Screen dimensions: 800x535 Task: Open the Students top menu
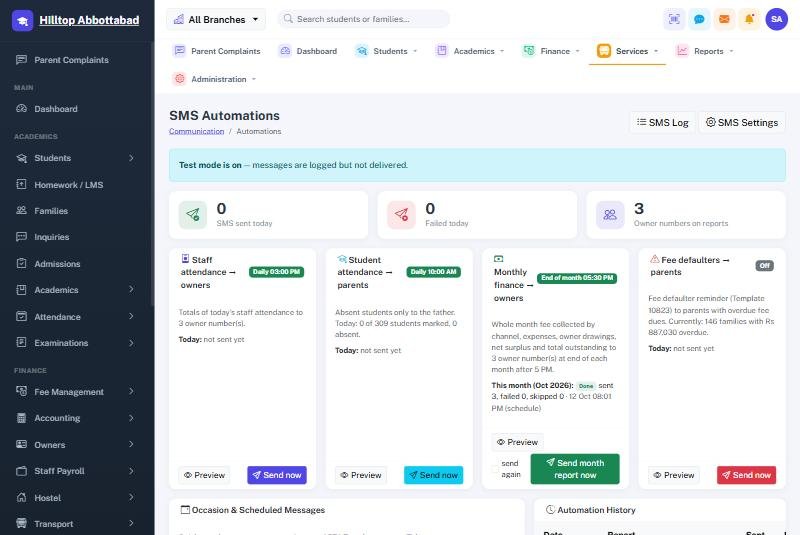point(387,51)
